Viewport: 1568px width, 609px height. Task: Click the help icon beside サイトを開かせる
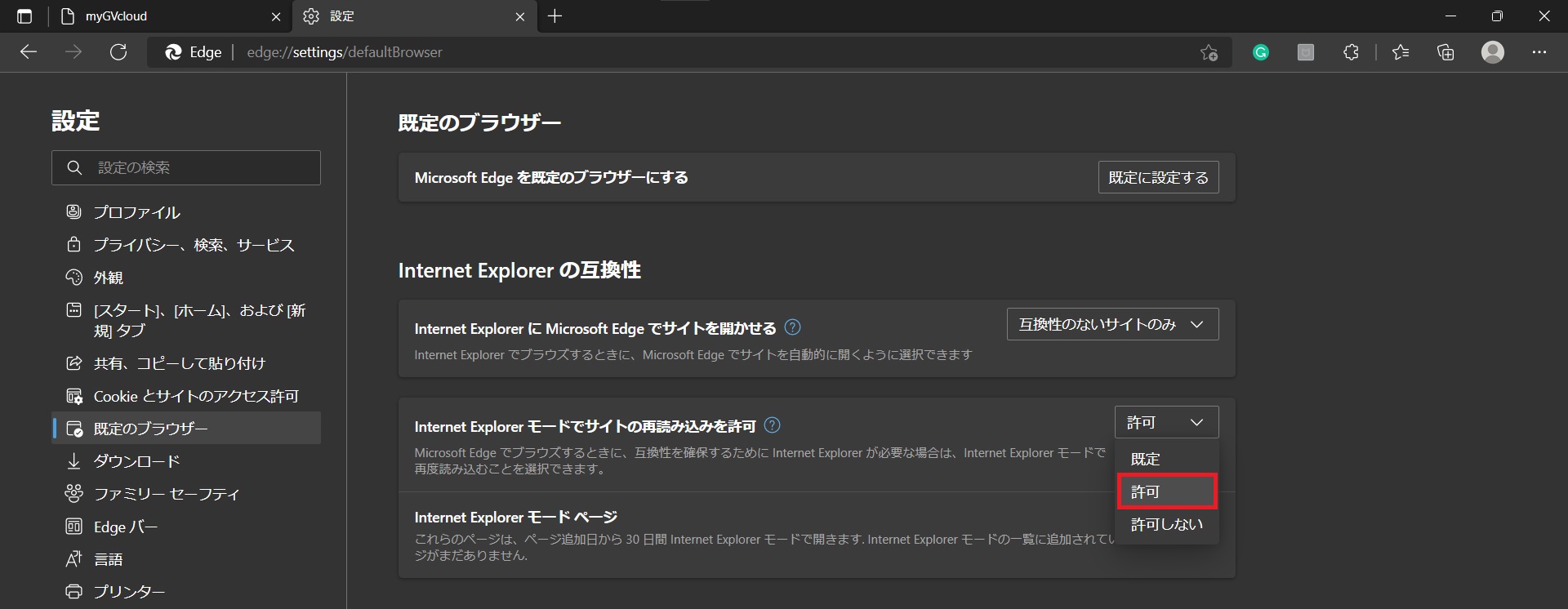click(x=792, y=327)
